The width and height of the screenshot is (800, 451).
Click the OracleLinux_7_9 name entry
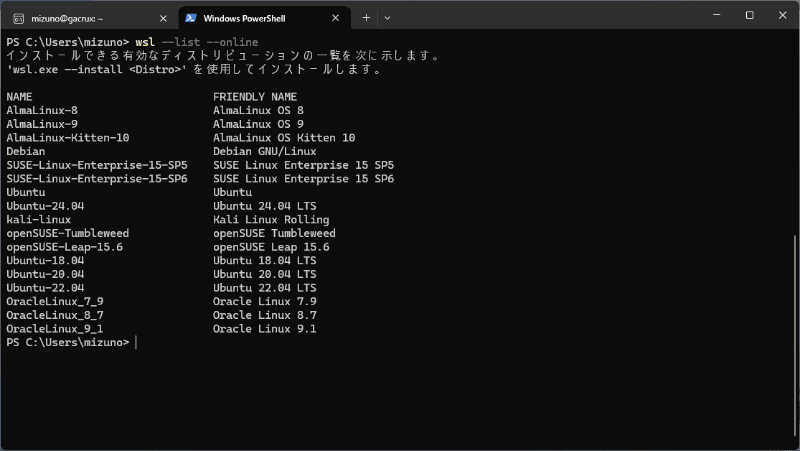[x=55, y=302]
